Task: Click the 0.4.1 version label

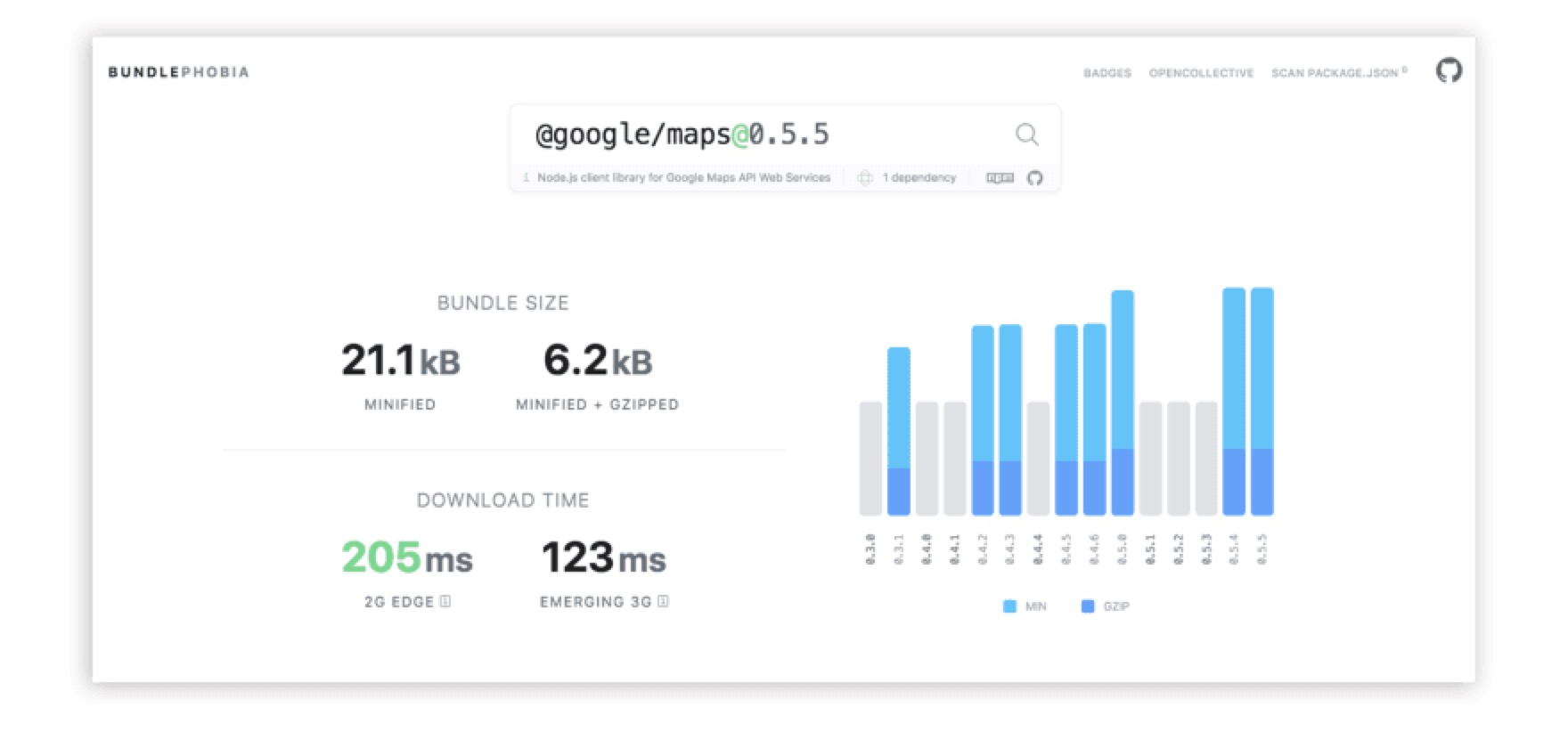Action: pyautogui.click(x=954, y=549)
